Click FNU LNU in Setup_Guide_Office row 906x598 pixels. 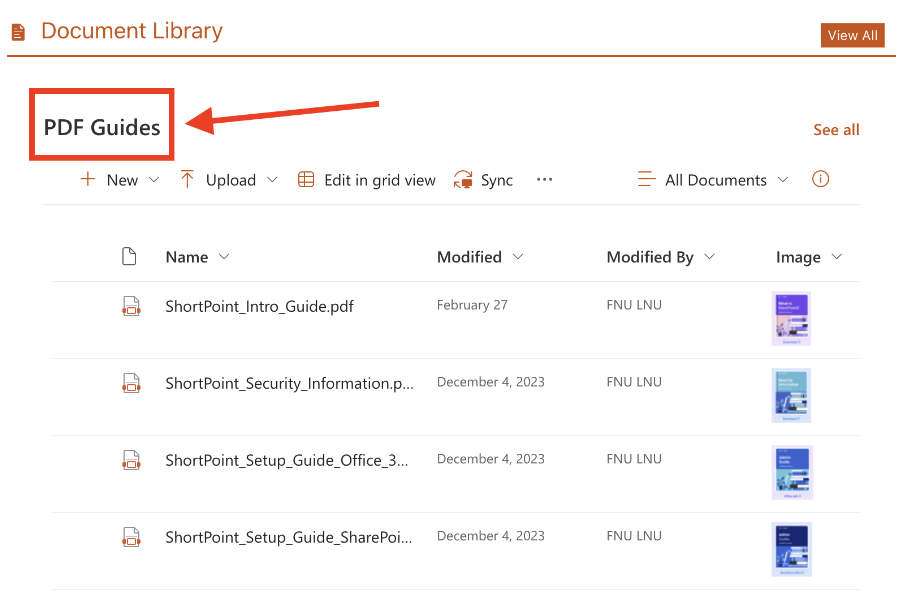tap(634, 458)
